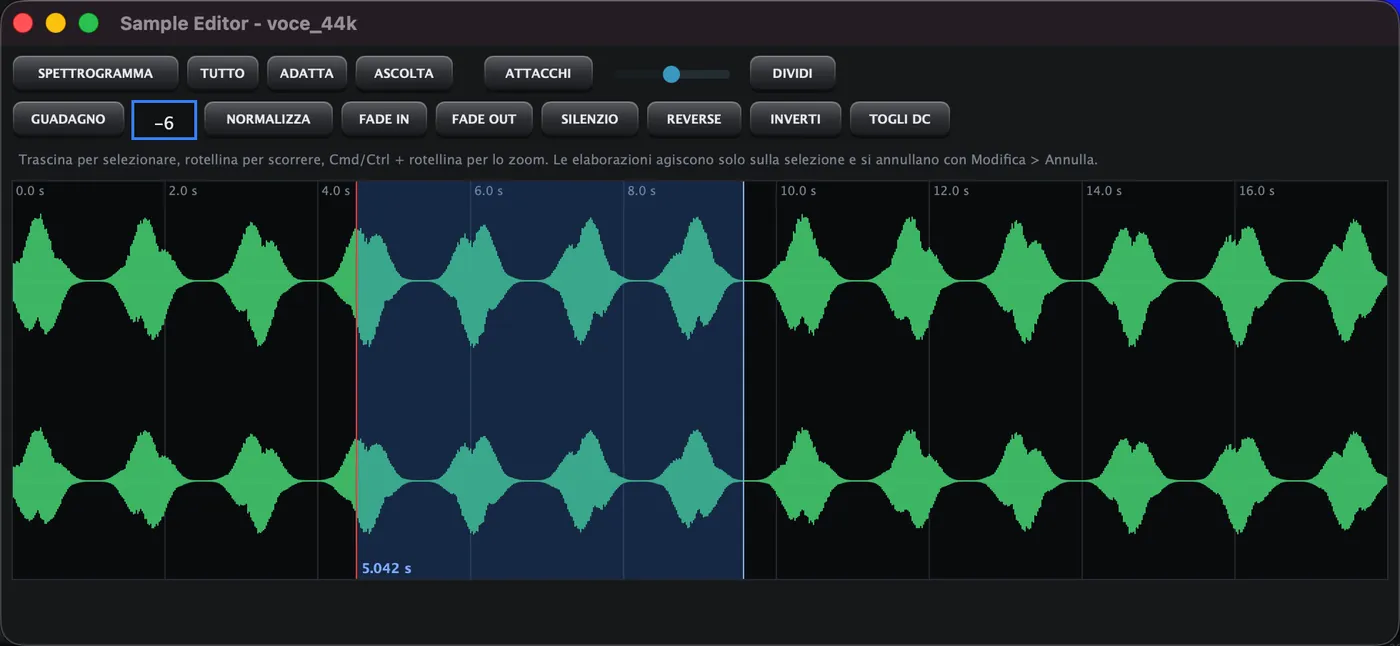Viewport: 1400px width, 646px height.
Task: Click the blue attack sensitivity slider handle
Action: pos(671,74)
